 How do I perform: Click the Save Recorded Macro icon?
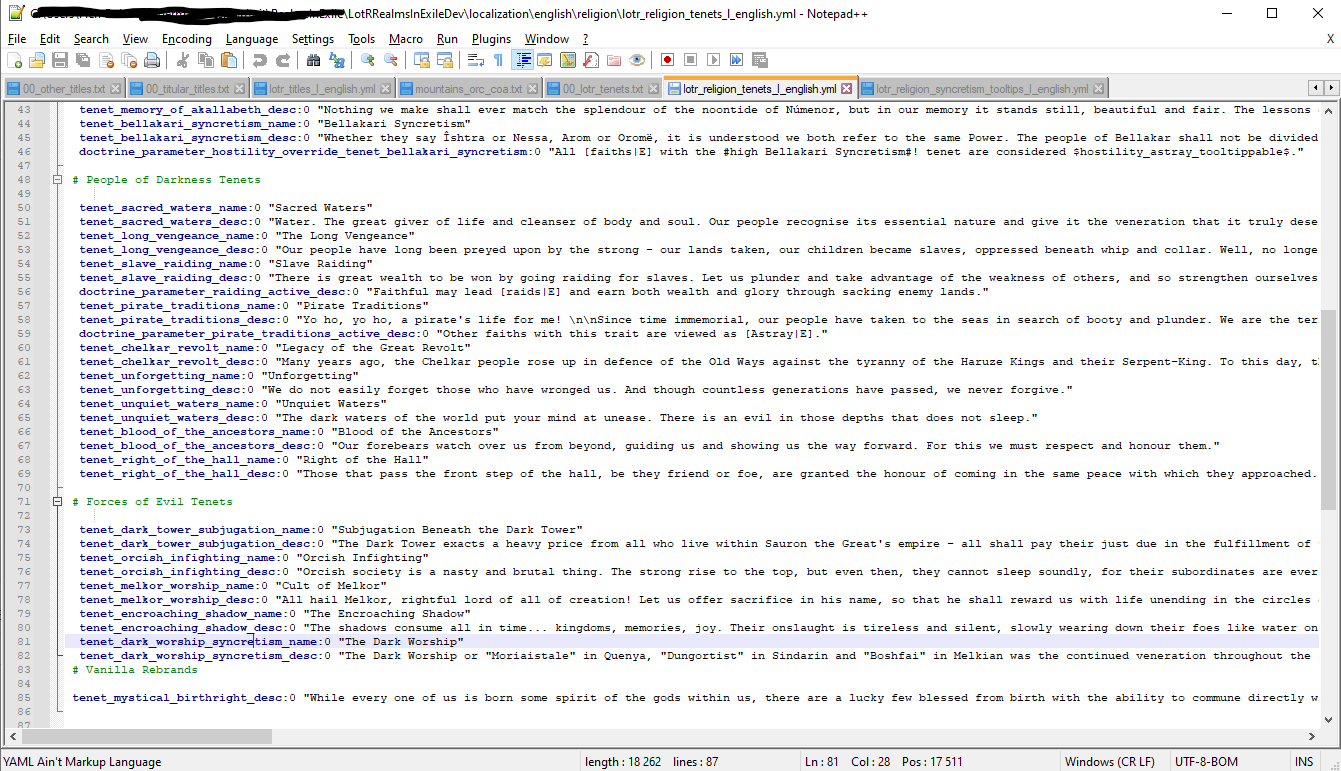(x=760, y=60)
